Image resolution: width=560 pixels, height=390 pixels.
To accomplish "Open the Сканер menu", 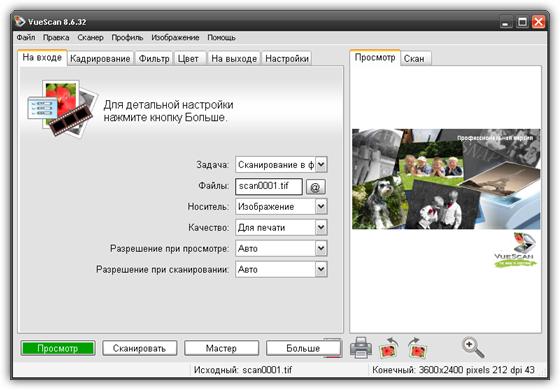I will coord(90,38).
